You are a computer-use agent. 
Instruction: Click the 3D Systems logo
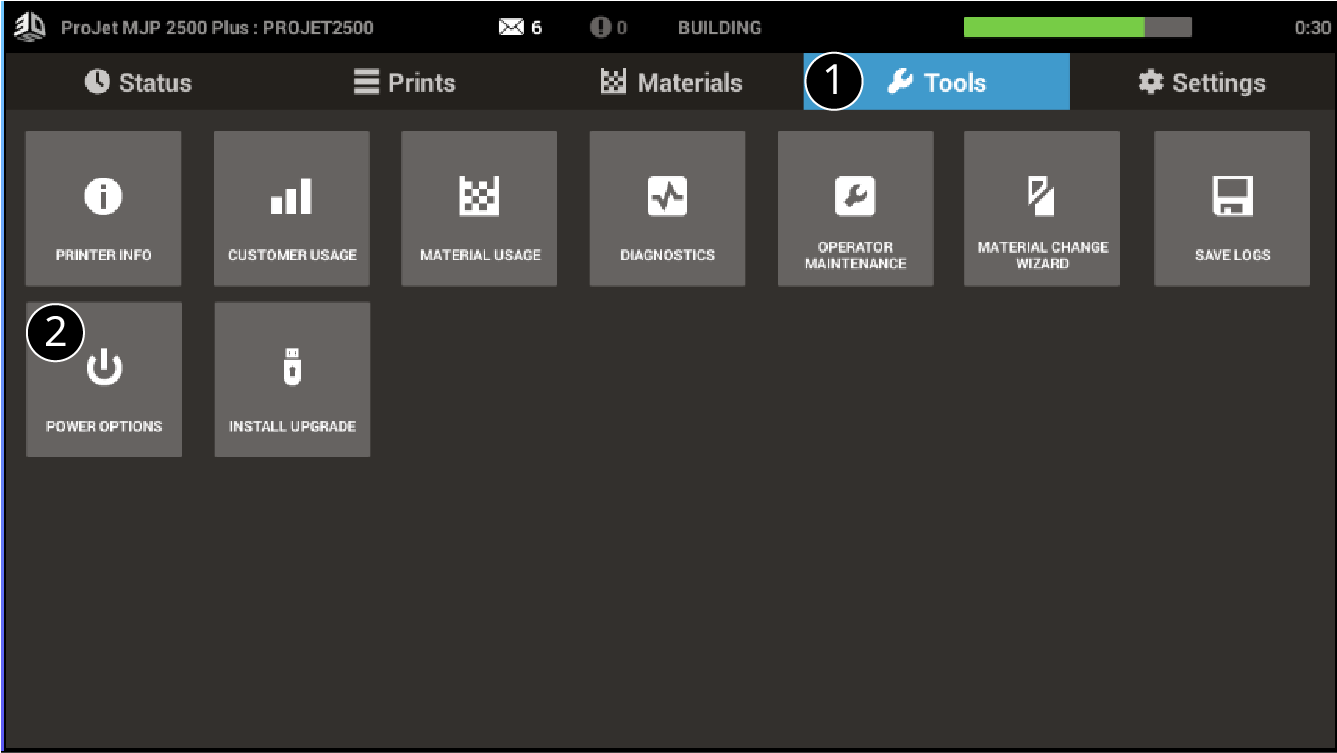pos(30,27)
